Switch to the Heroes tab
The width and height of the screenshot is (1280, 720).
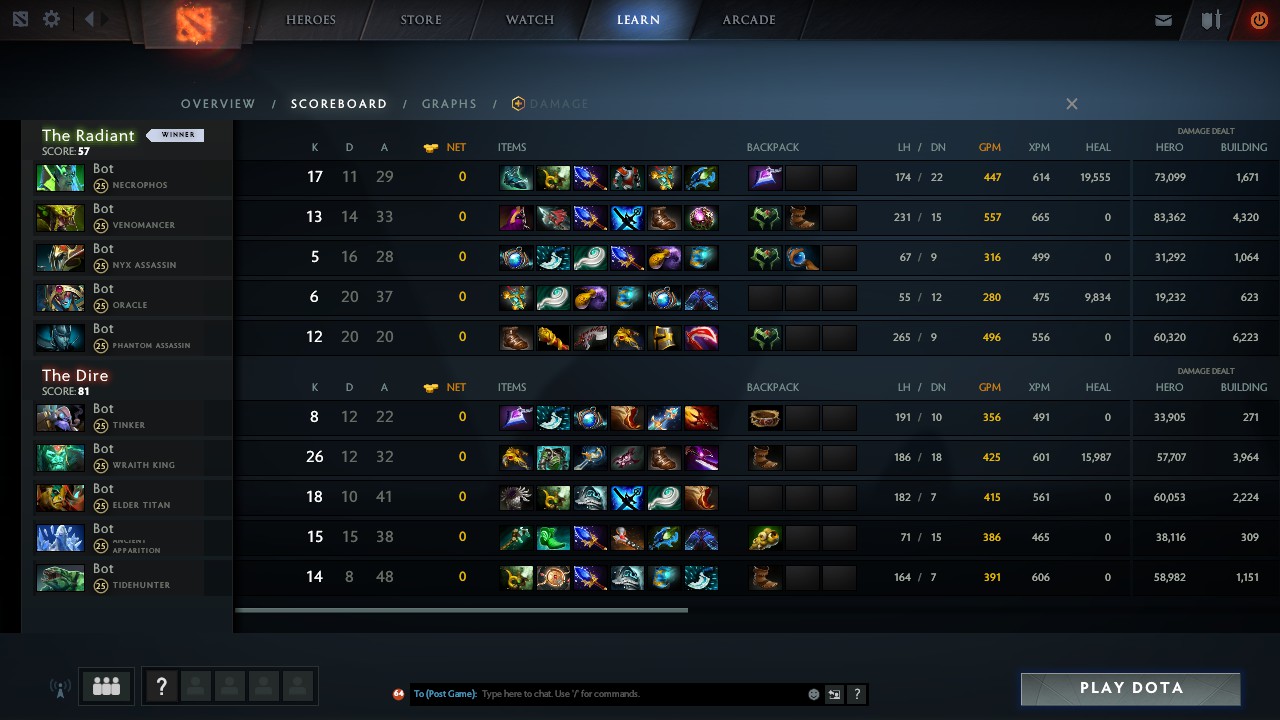[x=311, y=20]
